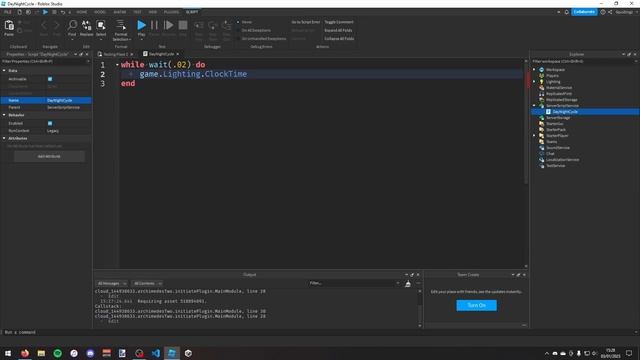
Task: Open the FILE menu
Action: [8, 12]
